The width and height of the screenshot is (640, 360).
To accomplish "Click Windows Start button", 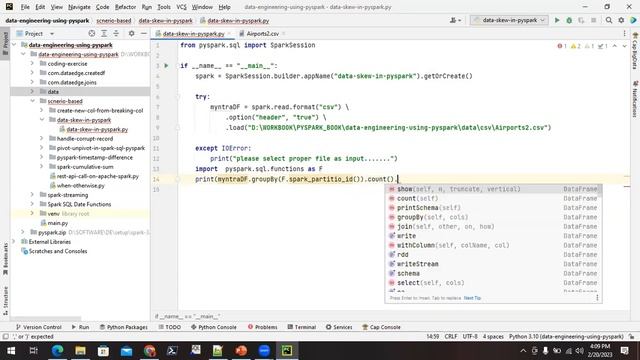I will [11, 351].
